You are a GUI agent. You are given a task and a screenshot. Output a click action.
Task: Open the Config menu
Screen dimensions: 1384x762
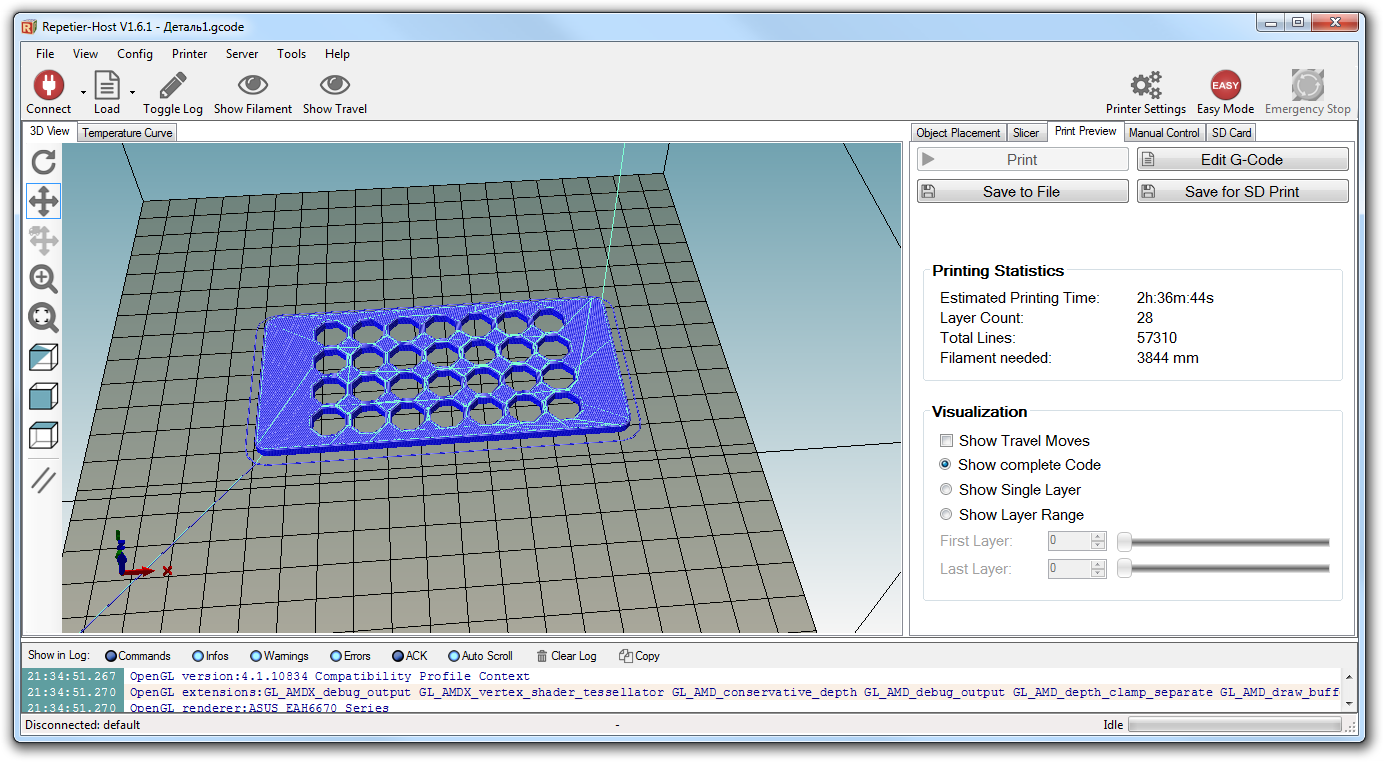[x=135, y=54]
